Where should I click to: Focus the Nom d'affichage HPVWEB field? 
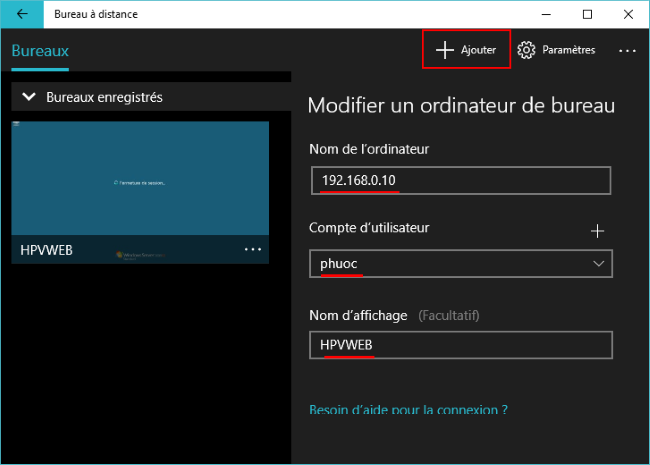click(460, 345)
